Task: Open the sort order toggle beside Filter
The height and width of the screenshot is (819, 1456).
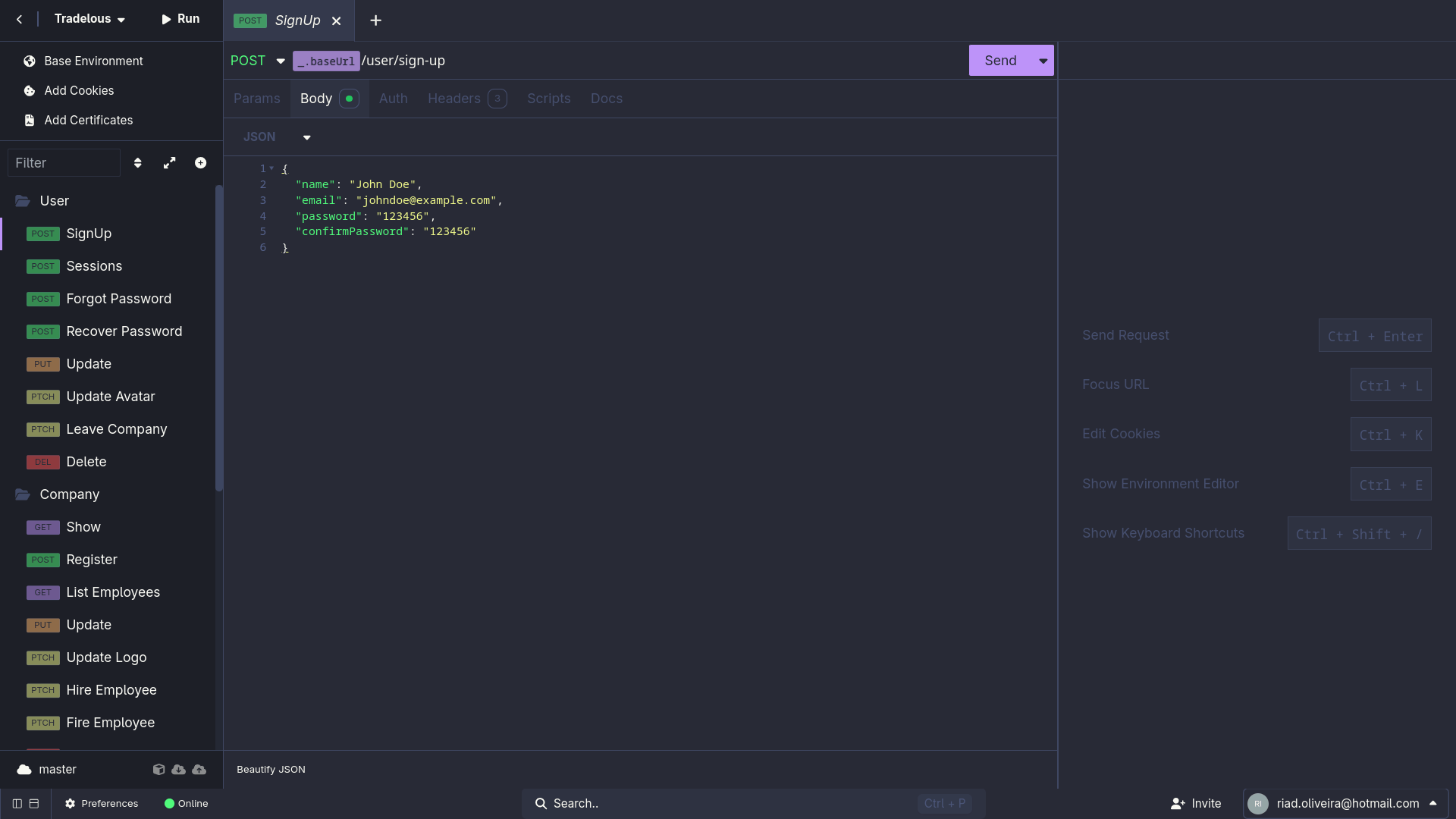Action: 137,163
